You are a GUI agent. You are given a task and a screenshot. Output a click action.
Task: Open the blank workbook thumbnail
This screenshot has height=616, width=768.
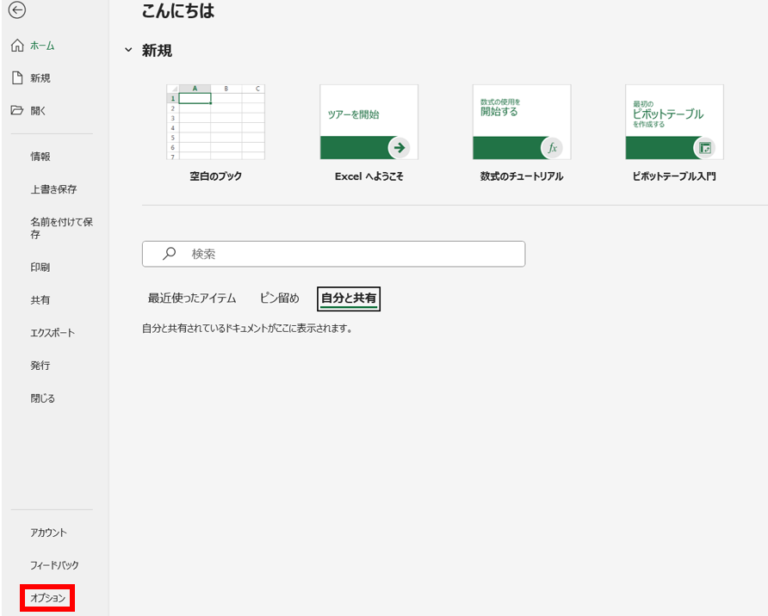215,122
